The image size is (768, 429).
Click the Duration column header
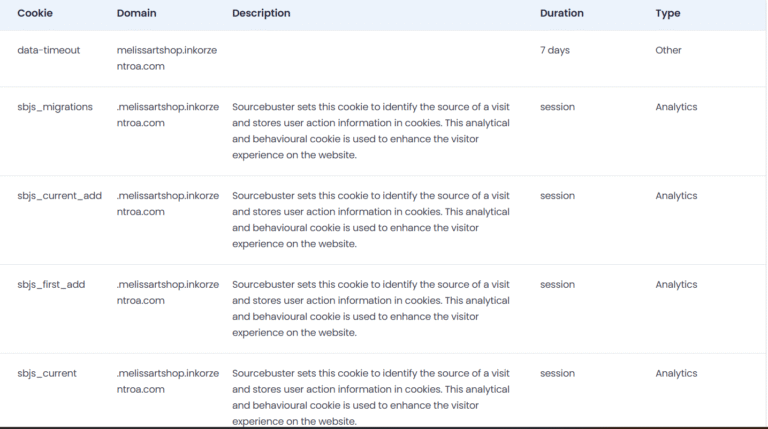tap(561, 14)
